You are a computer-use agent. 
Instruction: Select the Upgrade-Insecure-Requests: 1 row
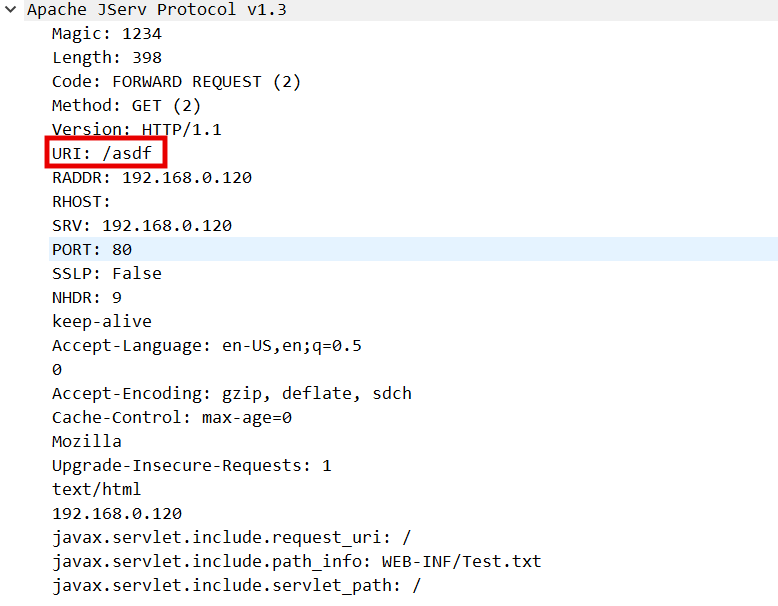click(x=191, y=465)
